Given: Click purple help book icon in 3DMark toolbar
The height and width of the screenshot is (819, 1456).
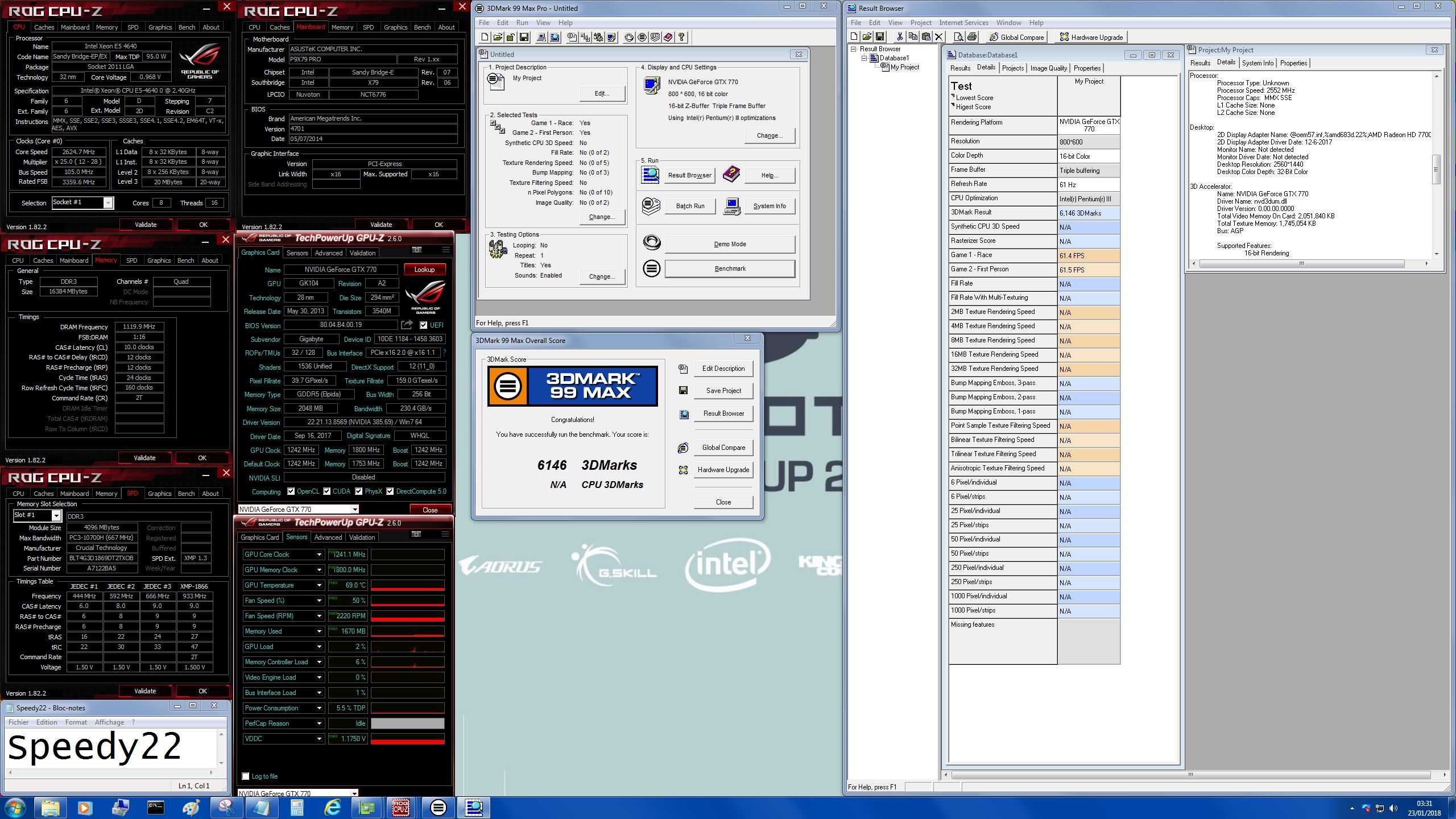Looking at the screenshot, I should click(668, 37).
